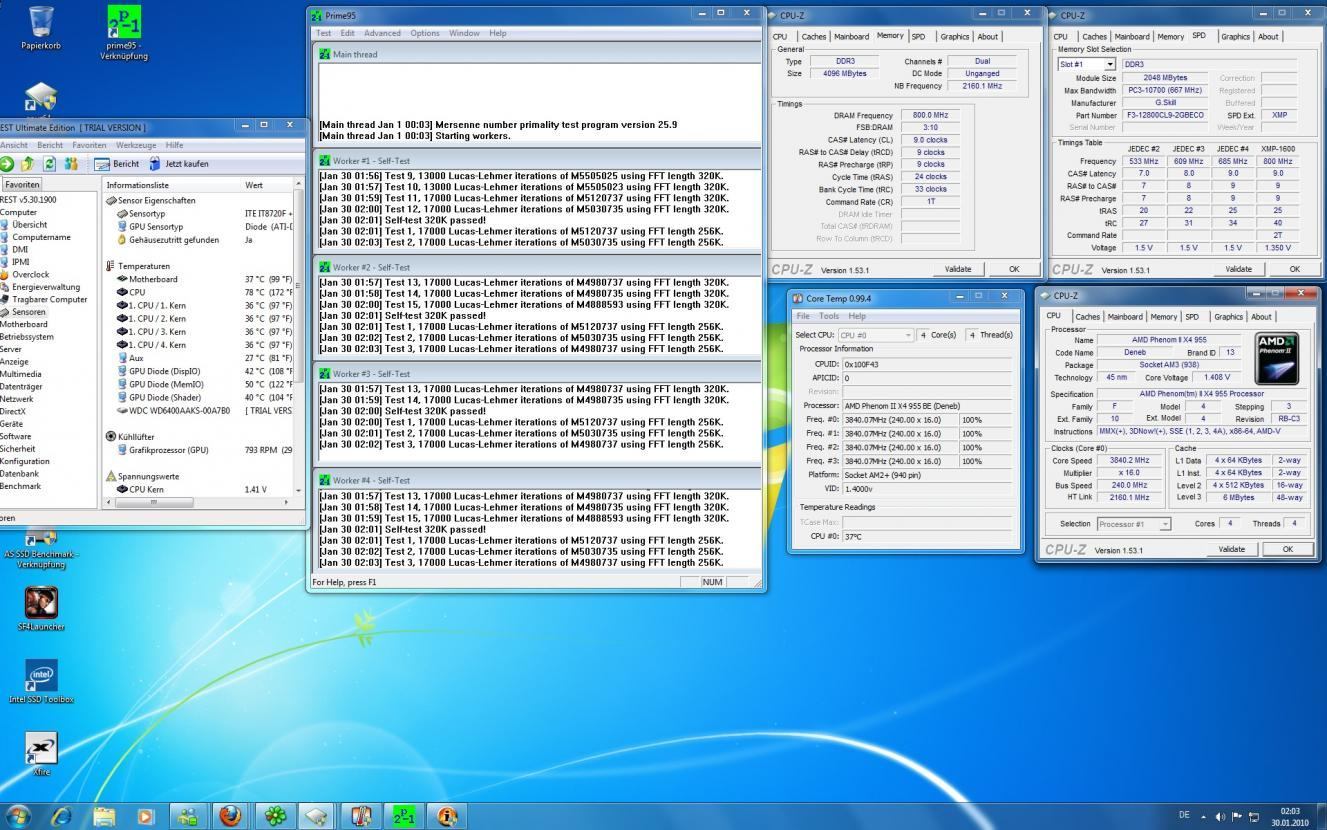This screenshot has width=1327, height=830.
Task: Open the Select CPU dropdown in Core Temp
Action: [x=875, y=335]
